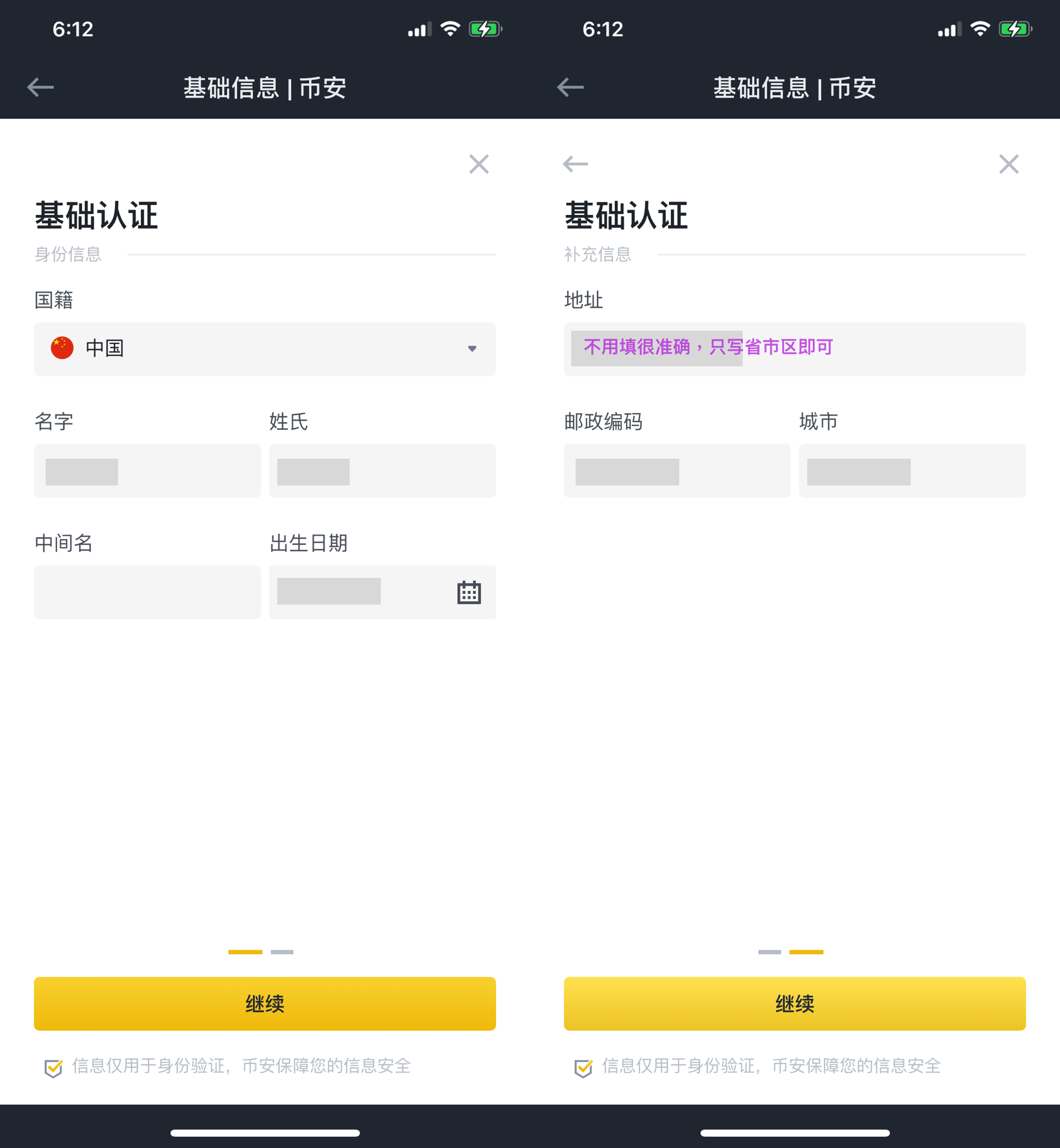Click the 中间名 middle name input field
Image resolution: width=1060 pixels, height=1148 pixels.
(148, 592)
